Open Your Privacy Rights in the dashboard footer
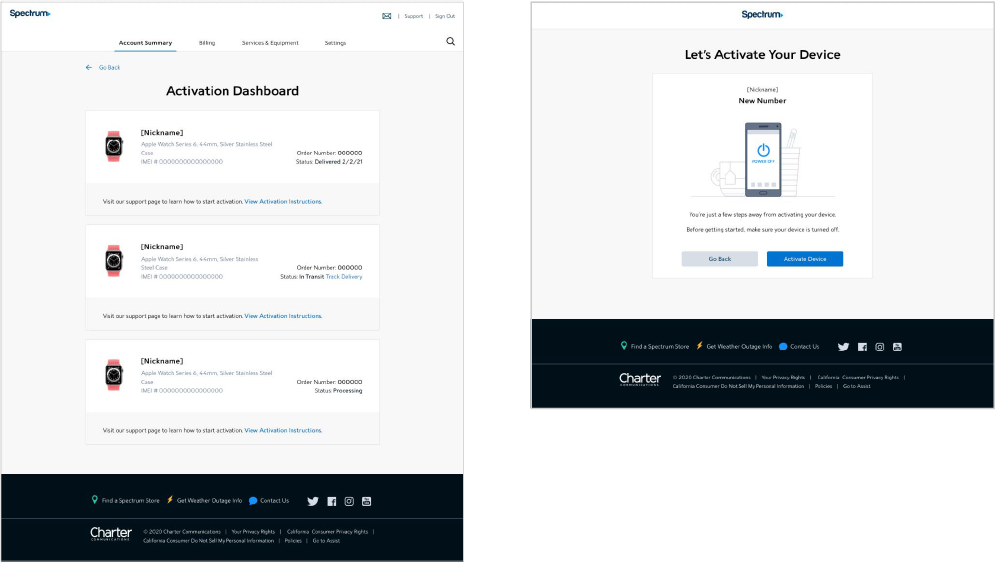 [x=253, y=532]
